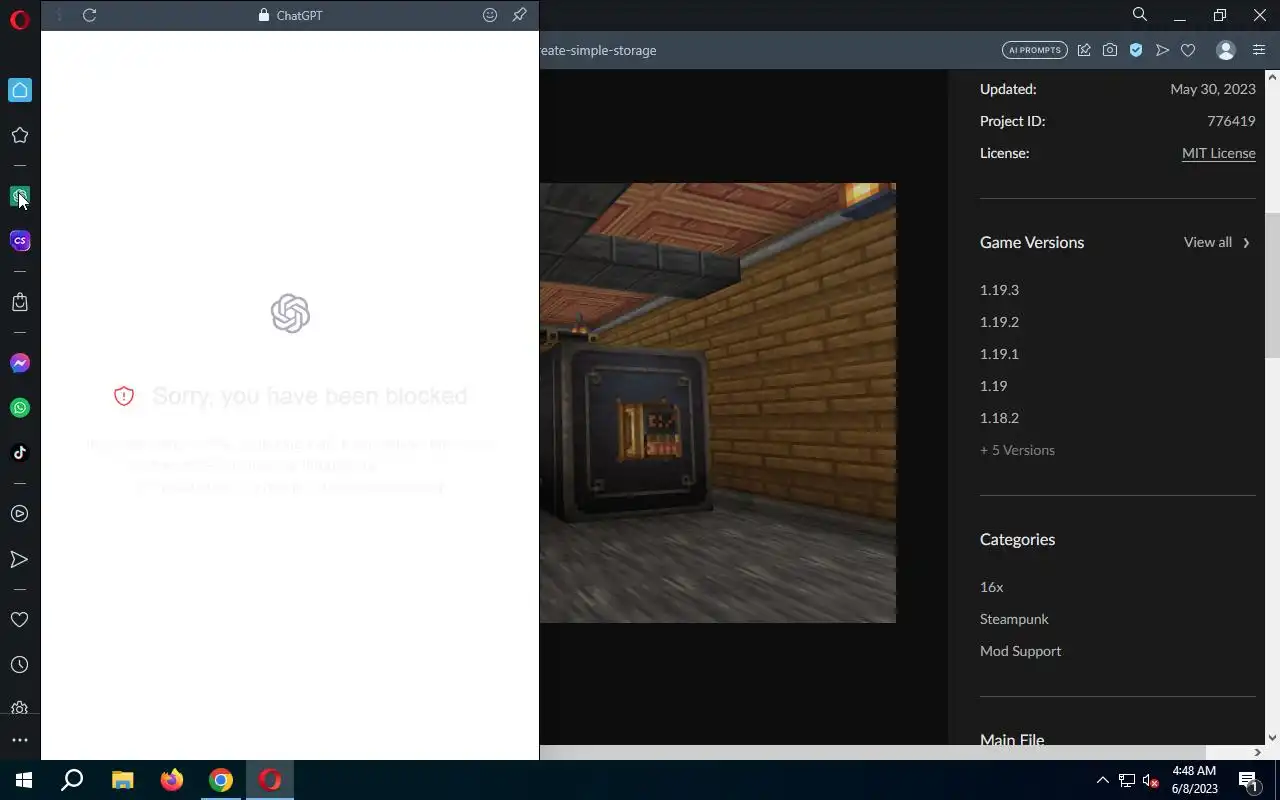Click the storage vault screenshot image

tap(718, 402)
